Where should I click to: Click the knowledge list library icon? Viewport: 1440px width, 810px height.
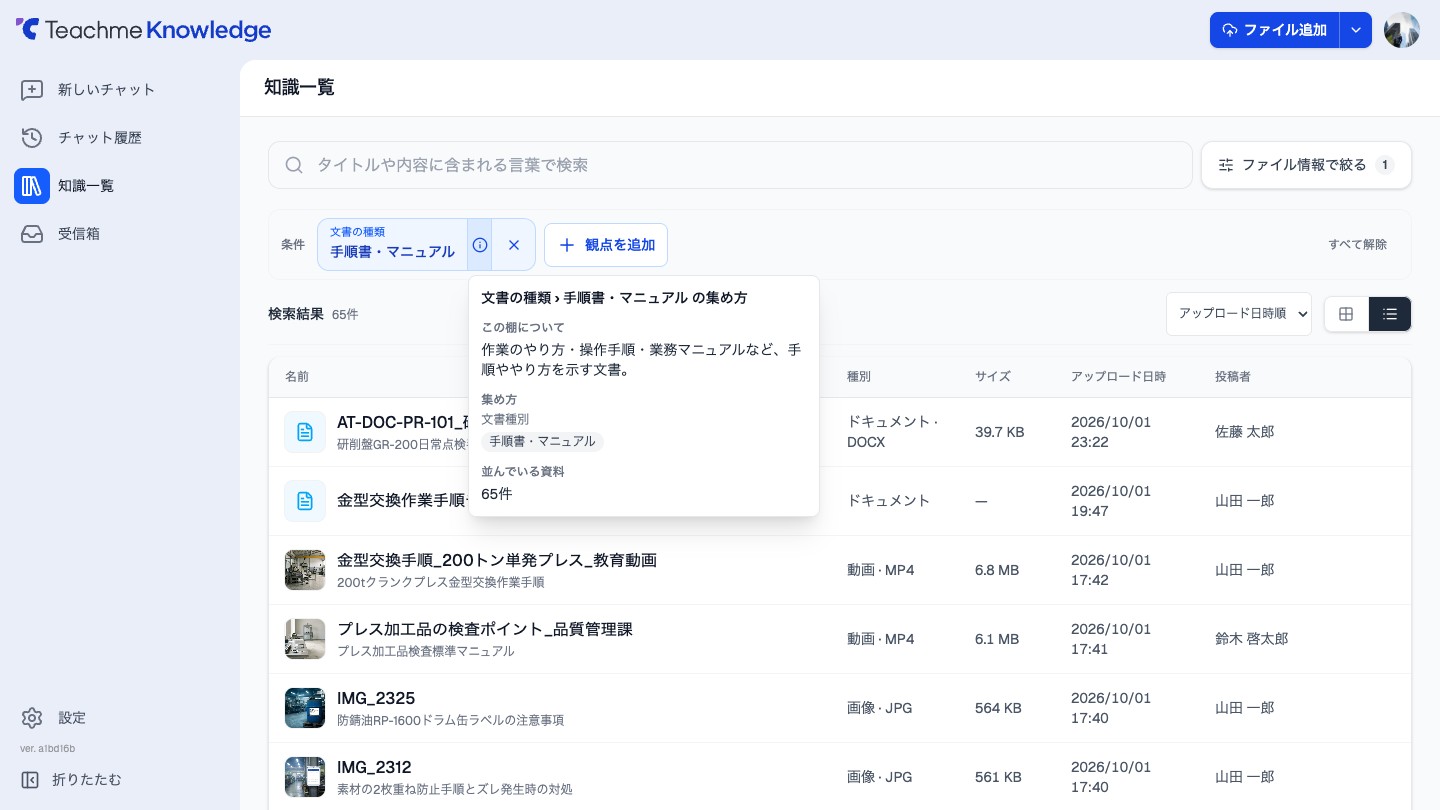point(32,186)
